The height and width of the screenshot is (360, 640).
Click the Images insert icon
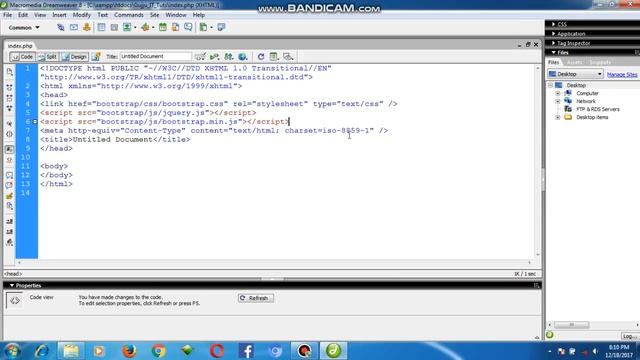127,27
